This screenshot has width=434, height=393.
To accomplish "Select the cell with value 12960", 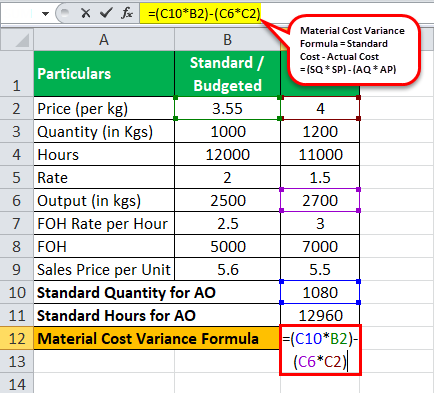I will pyautogui.click(x=320, y=316).
